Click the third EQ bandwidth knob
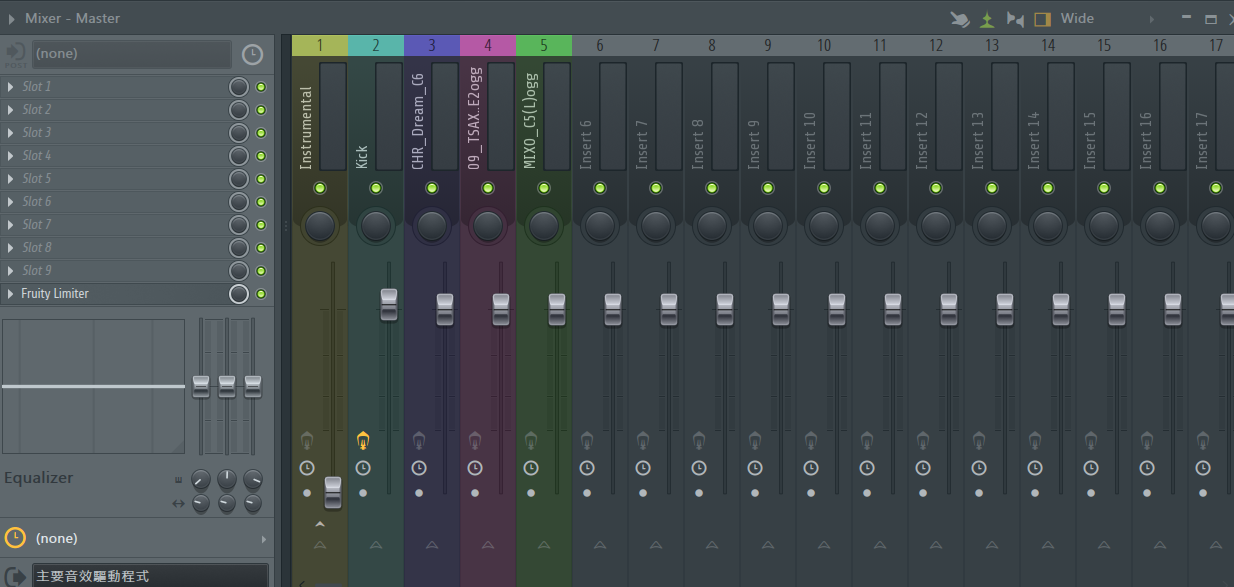1234x587 pixels. pos(253,503)
